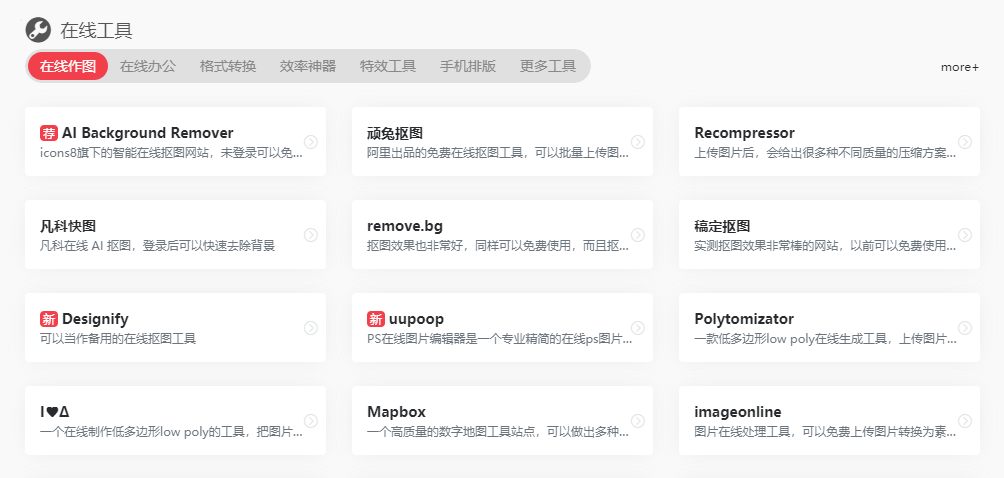Click arrow icon on uupoop card

pos(638,328)
